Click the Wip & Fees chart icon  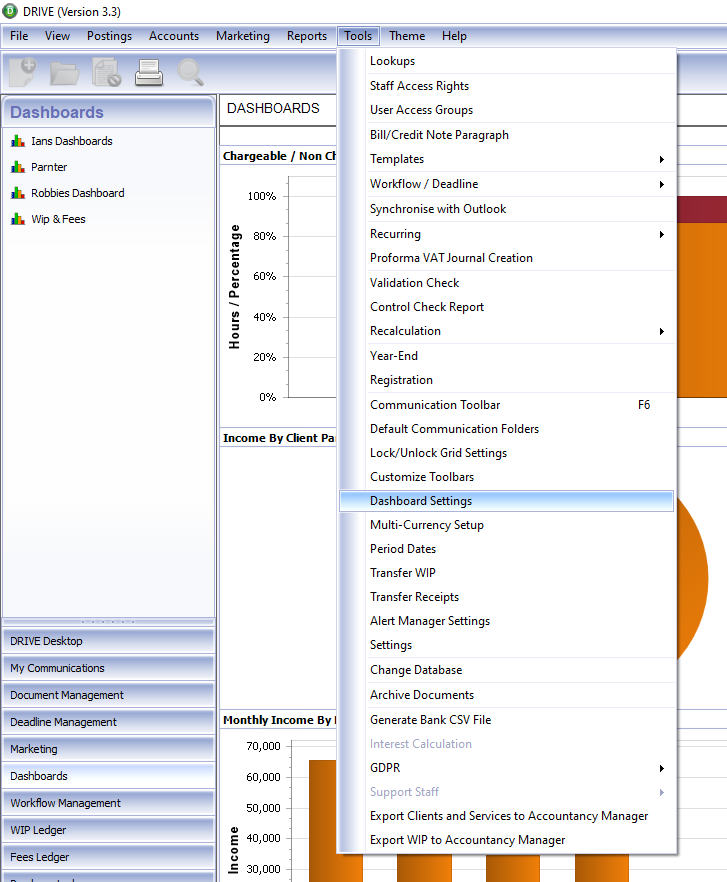point(18,219)
